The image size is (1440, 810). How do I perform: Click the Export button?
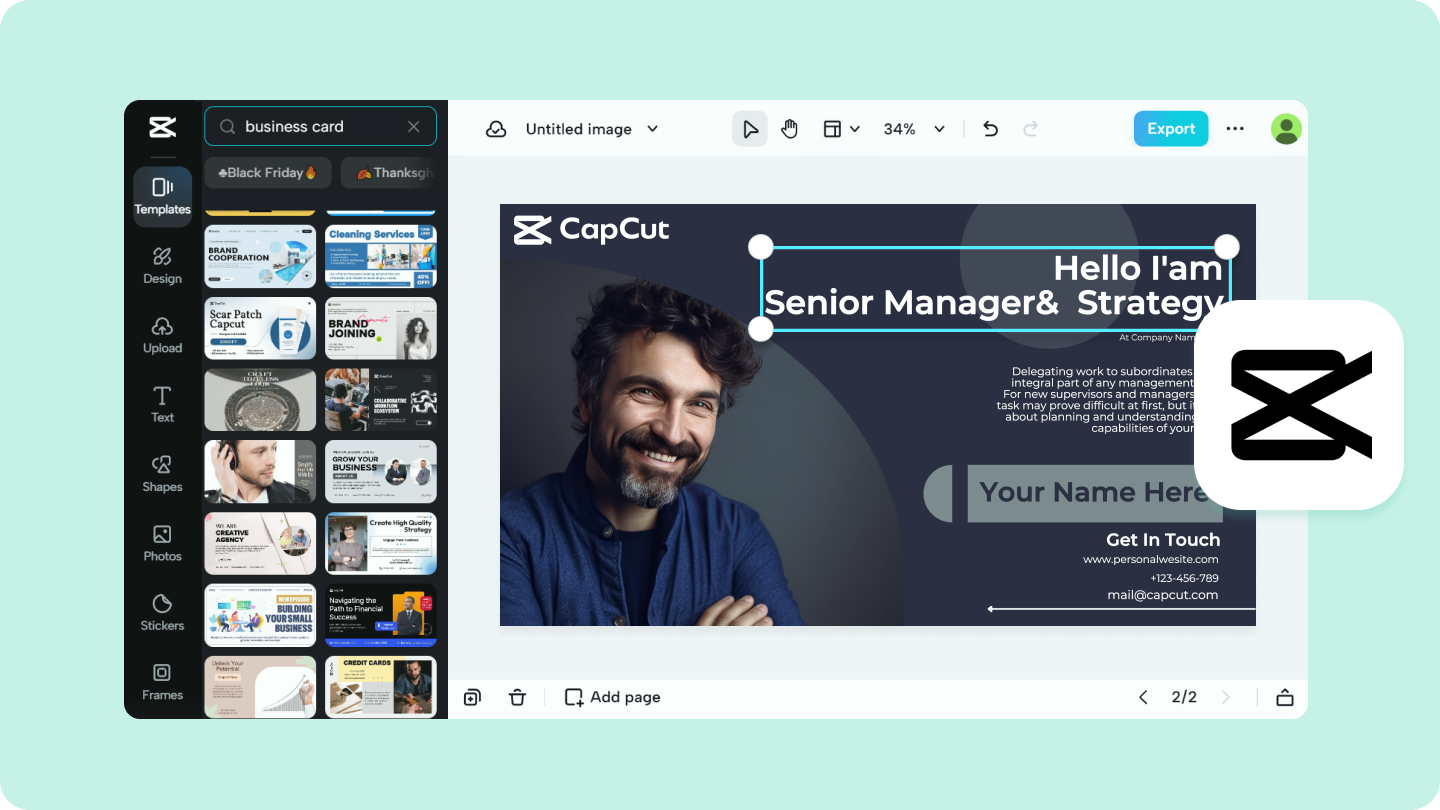click(1171, 129)
